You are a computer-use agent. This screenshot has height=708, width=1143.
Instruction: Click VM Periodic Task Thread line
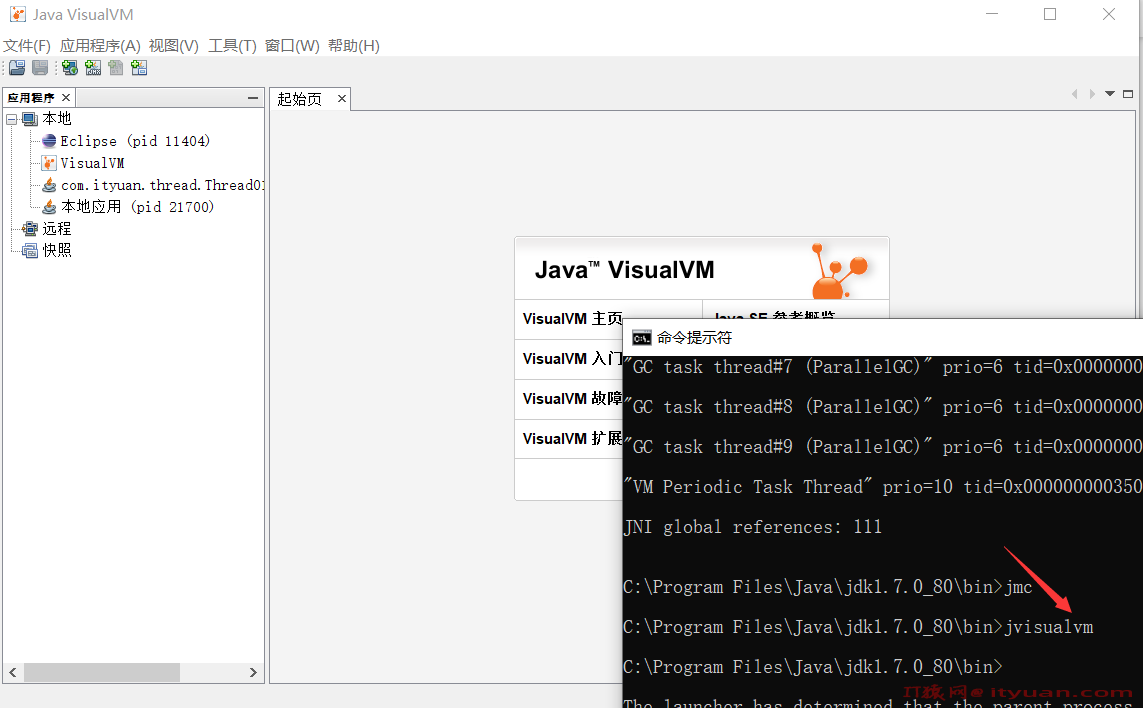[x=883, y=487]
